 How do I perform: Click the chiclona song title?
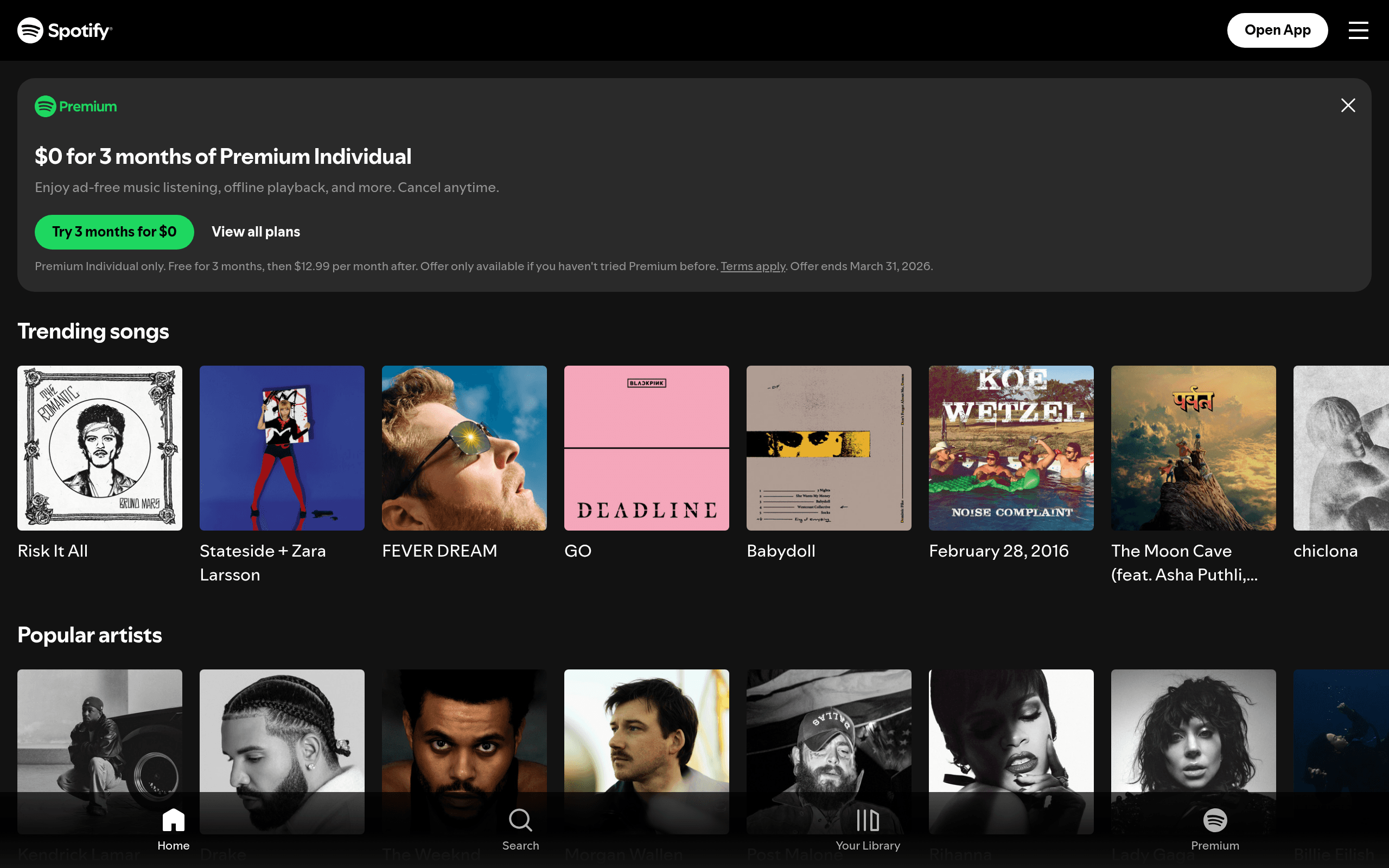[x=1326, y=551]
